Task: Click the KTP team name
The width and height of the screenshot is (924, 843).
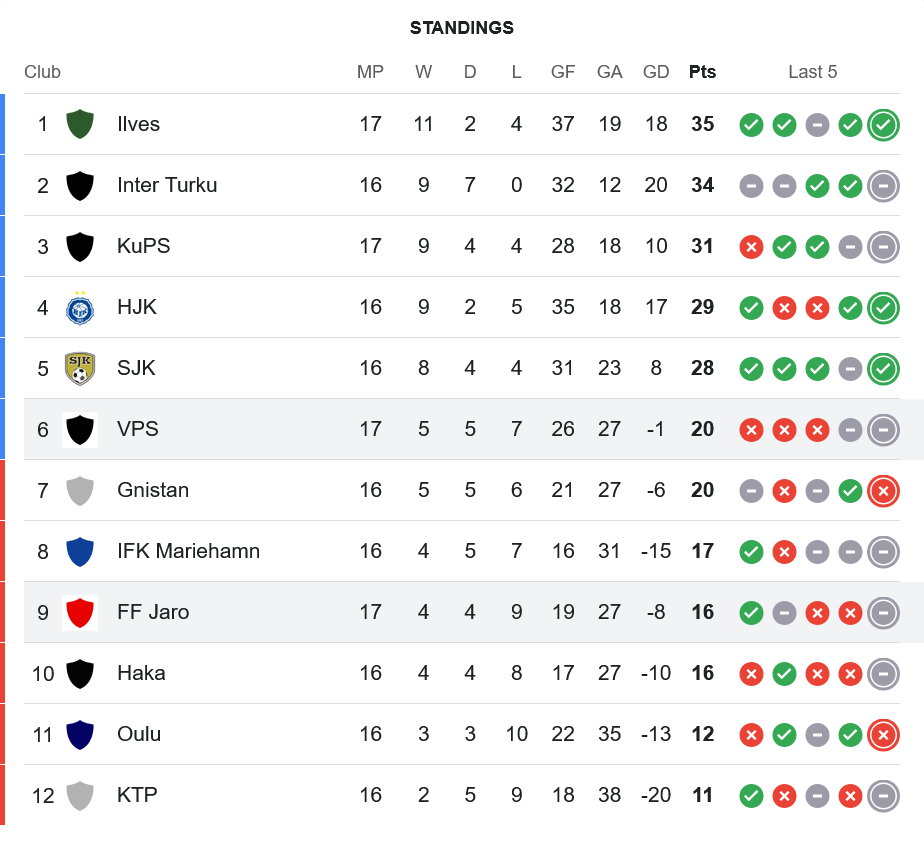Action: (137, 795)
